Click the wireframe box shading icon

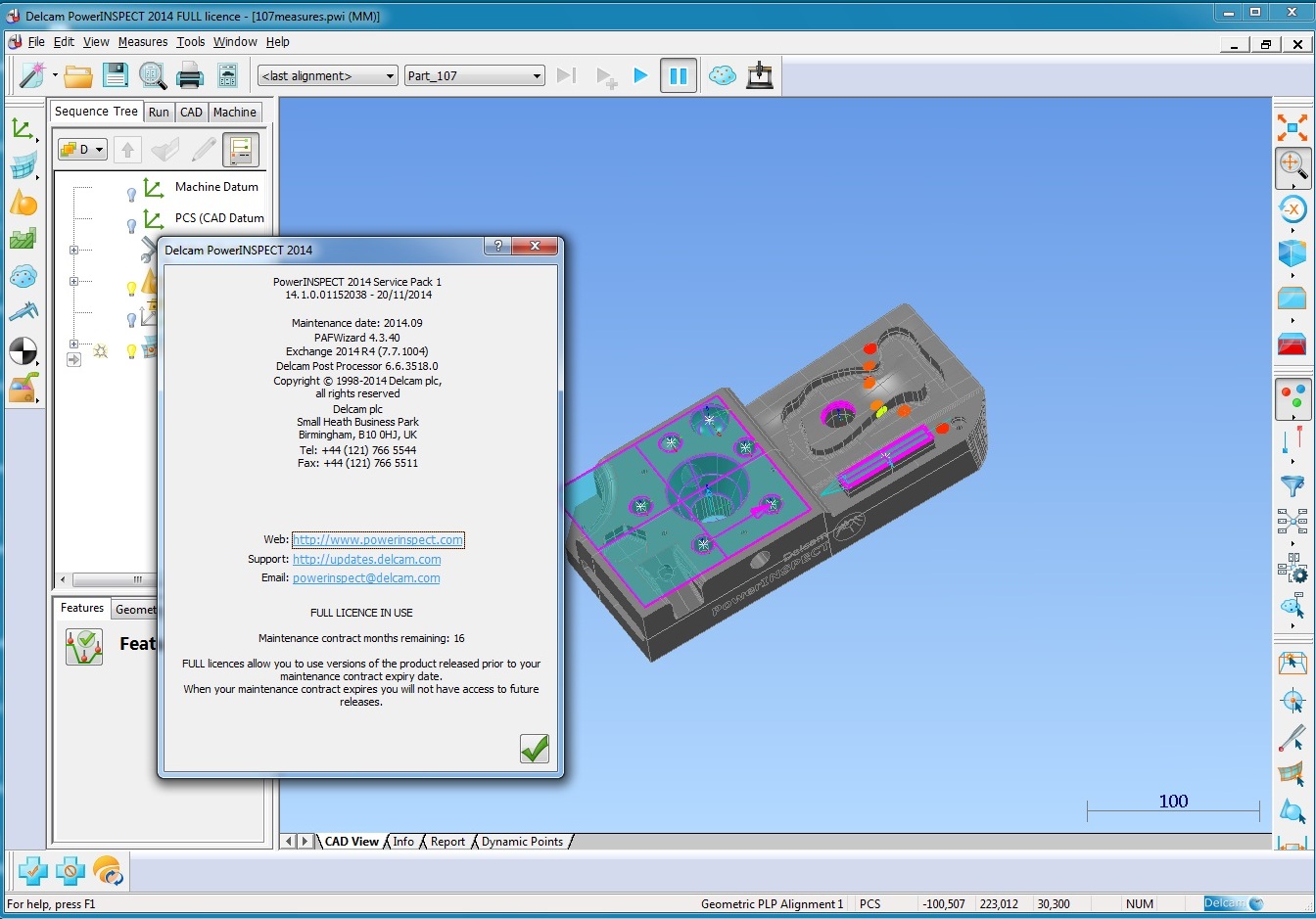pyautogui.click(x=1292, y=298)
